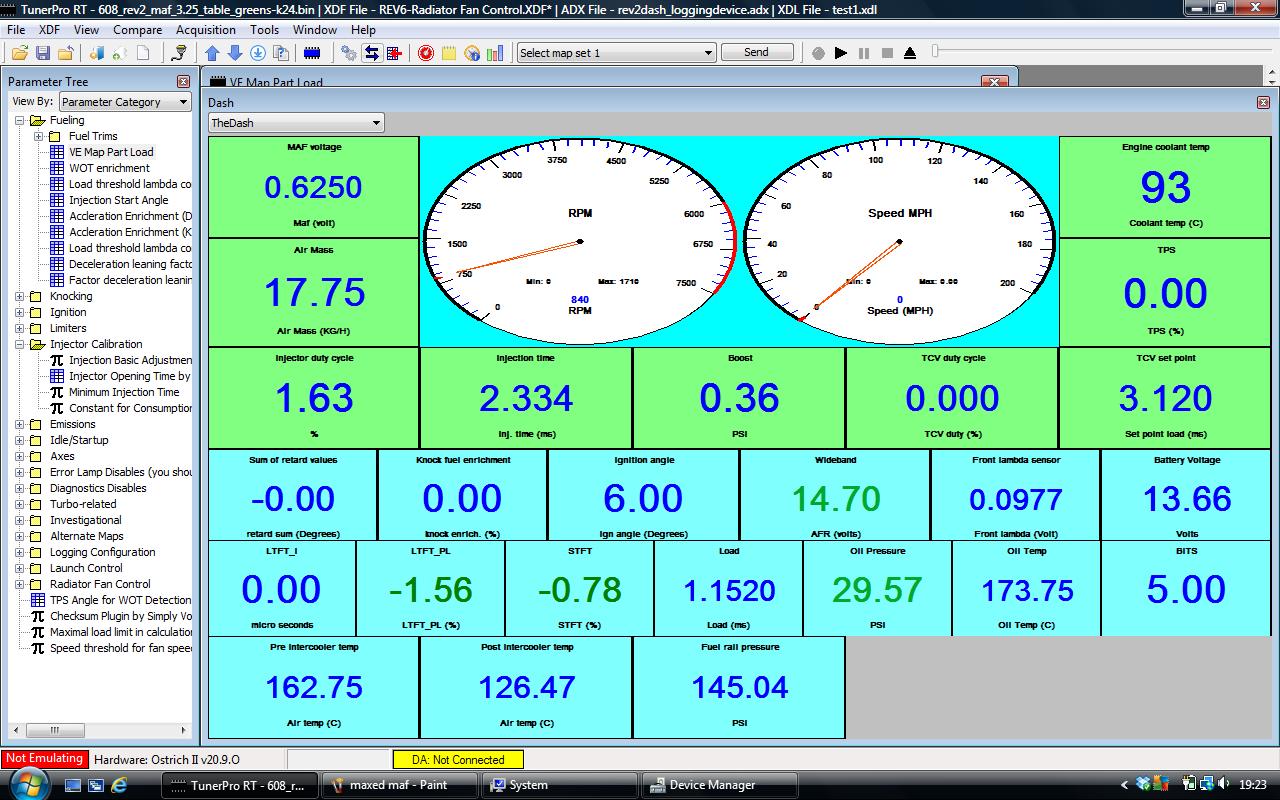Image resolution: width=1280 pixels, height=800 pixels.
Task: Click the Speed MPH gauge dial
Action: click(x=899, y=241)
